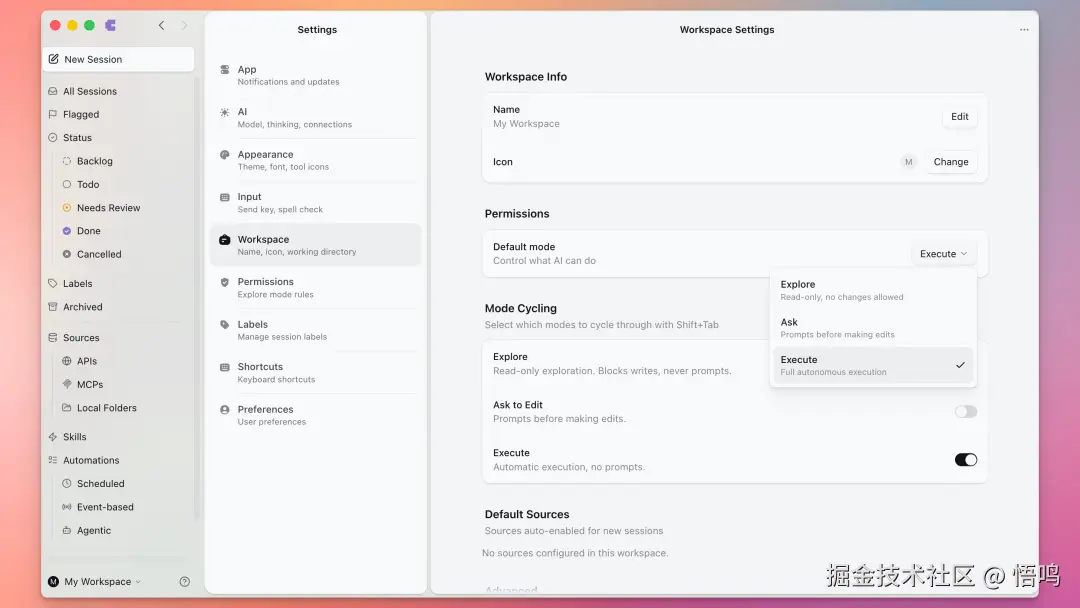This screenshot has width=1080, height=608.
Task: Click the Todo empty circle icon
Action: click(x=67, y=185)
